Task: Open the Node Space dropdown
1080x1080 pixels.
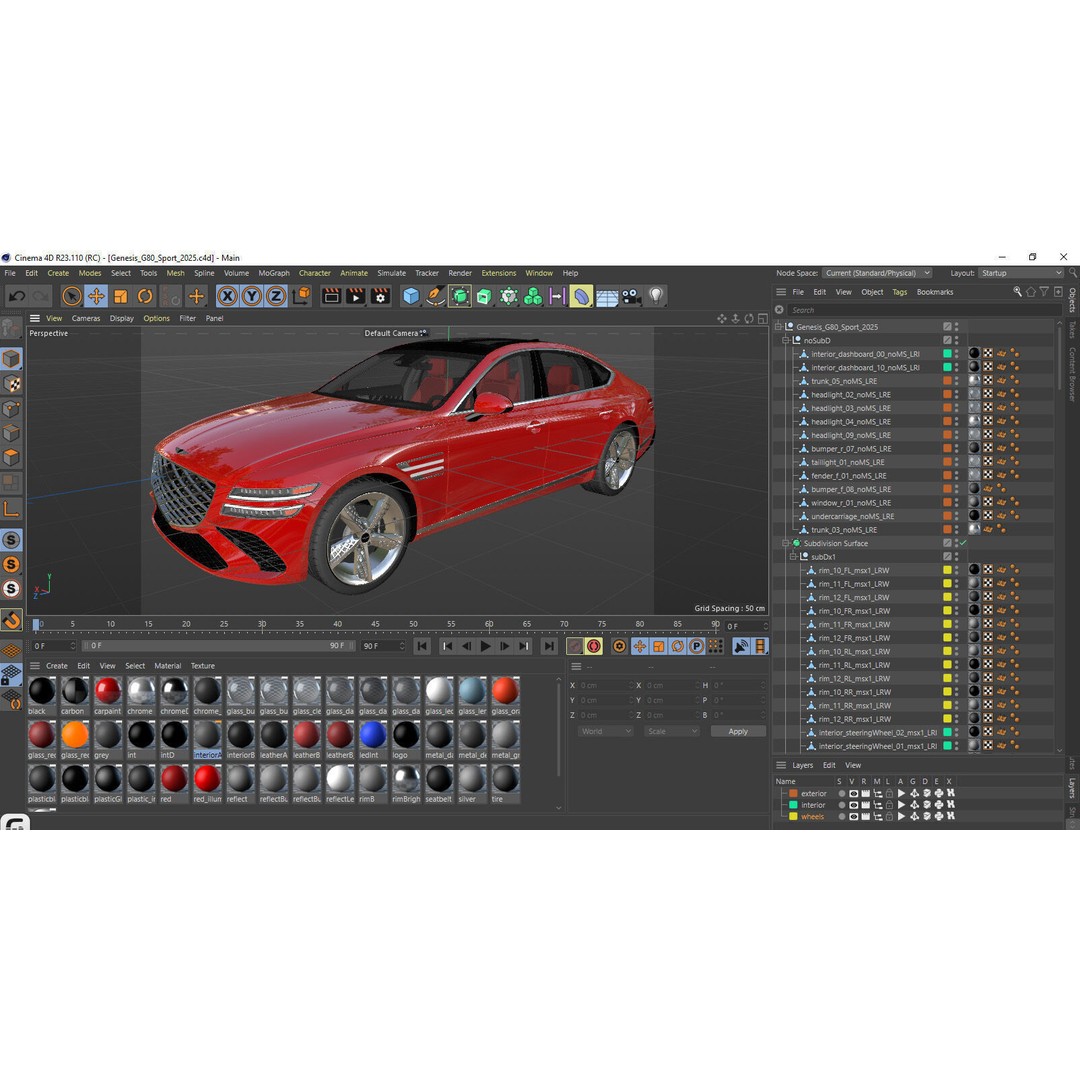Action: pyautogui.click(x=877, y=273)
